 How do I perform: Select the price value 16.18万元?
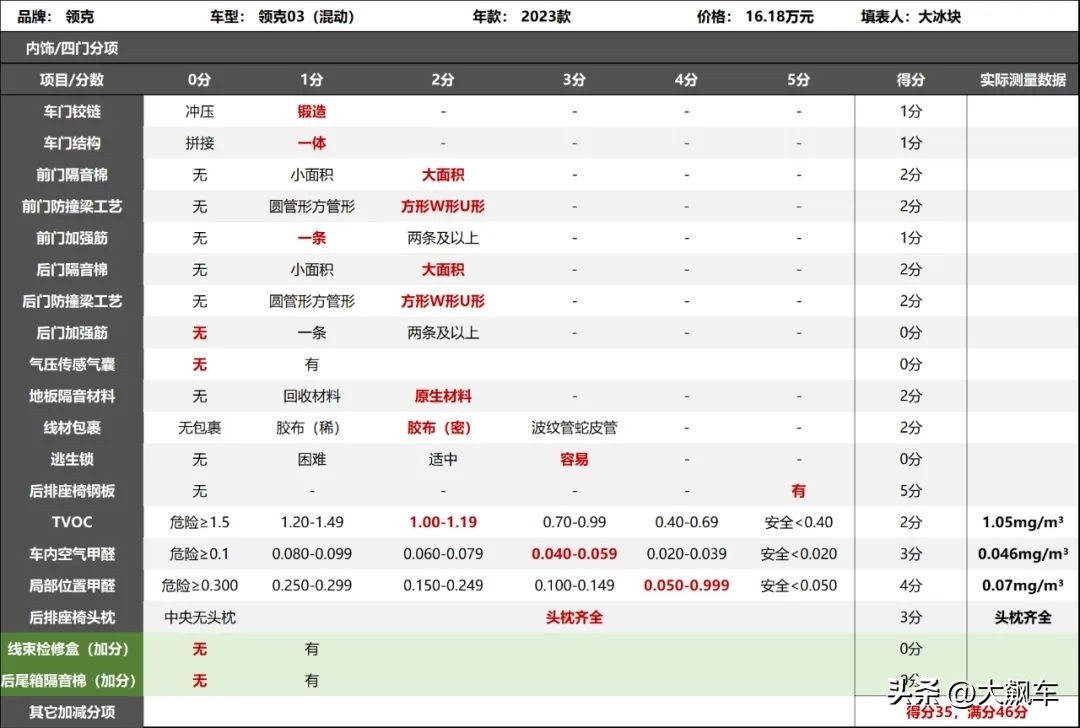(779, 17)
